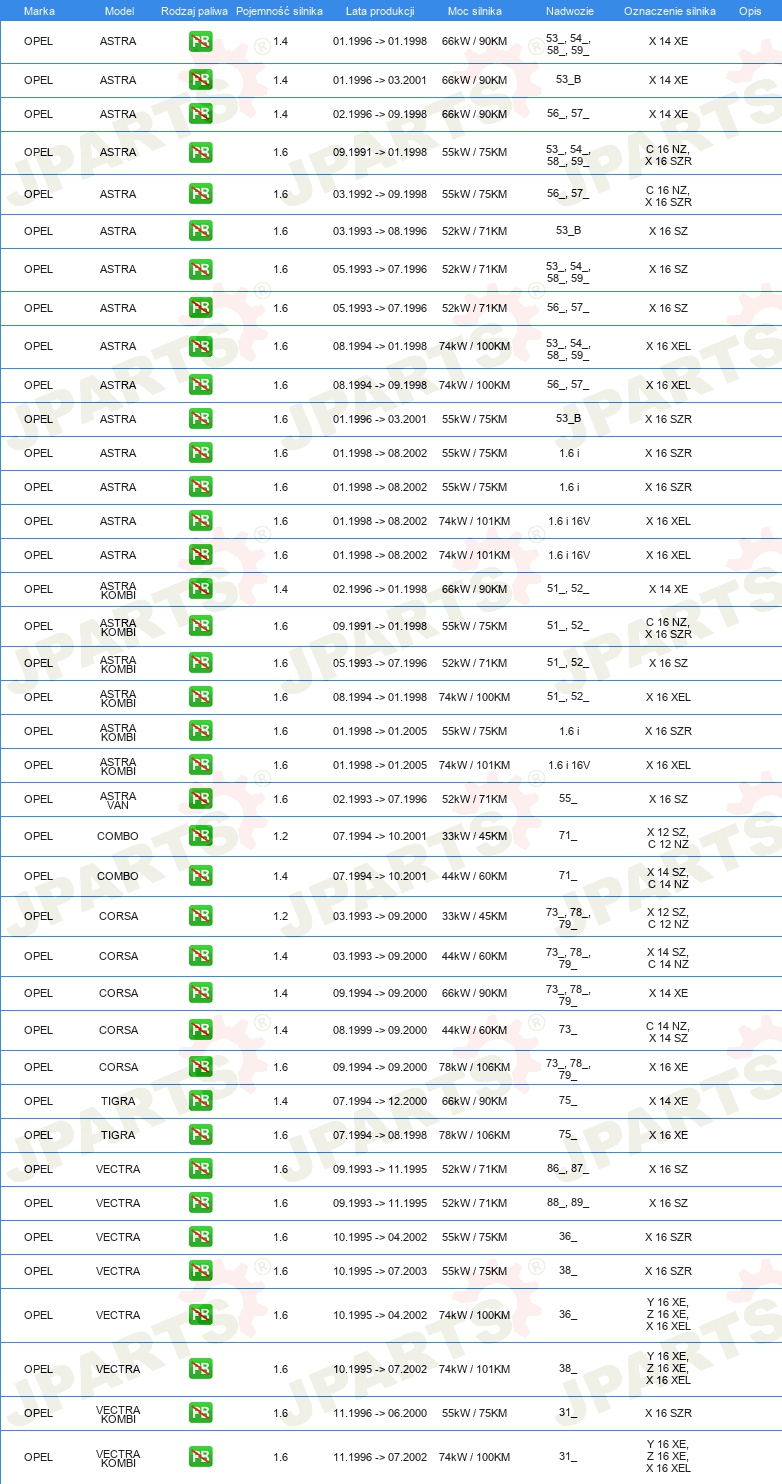The width and height of the screenshot is (782, 1484).
Task: Select the COMBO model cell in the 1.2 row
Action: click(x=118, y=836)
